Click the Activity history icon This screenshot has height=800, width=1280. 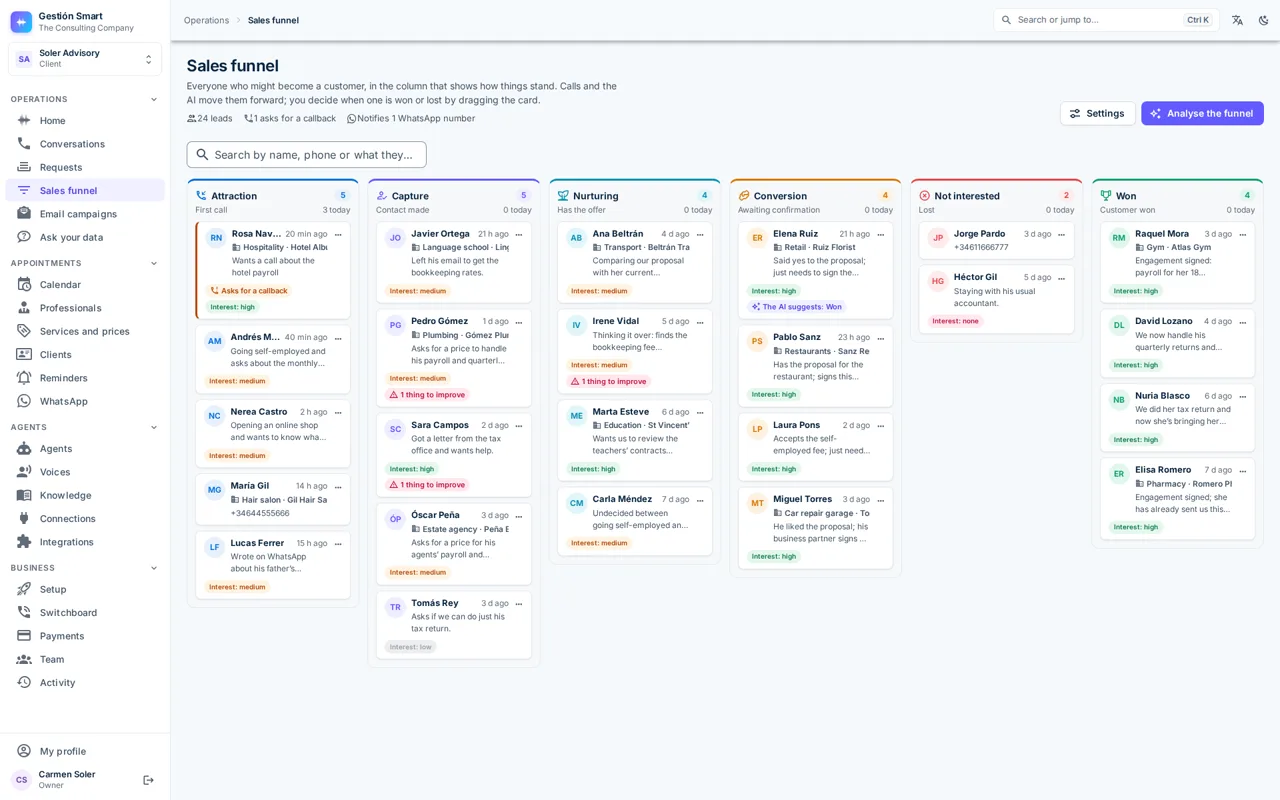tap(24, 682)
